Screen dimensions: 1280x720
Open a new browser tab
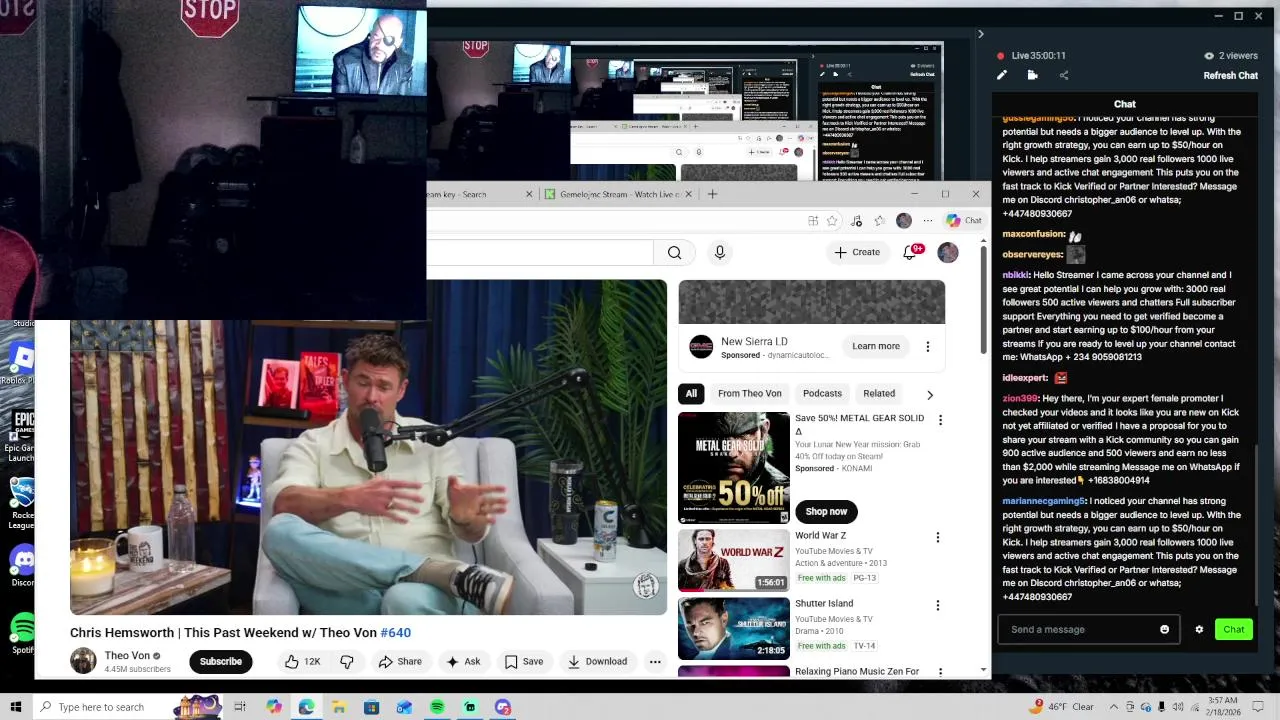pyautogui.click(x=712, y=194)
